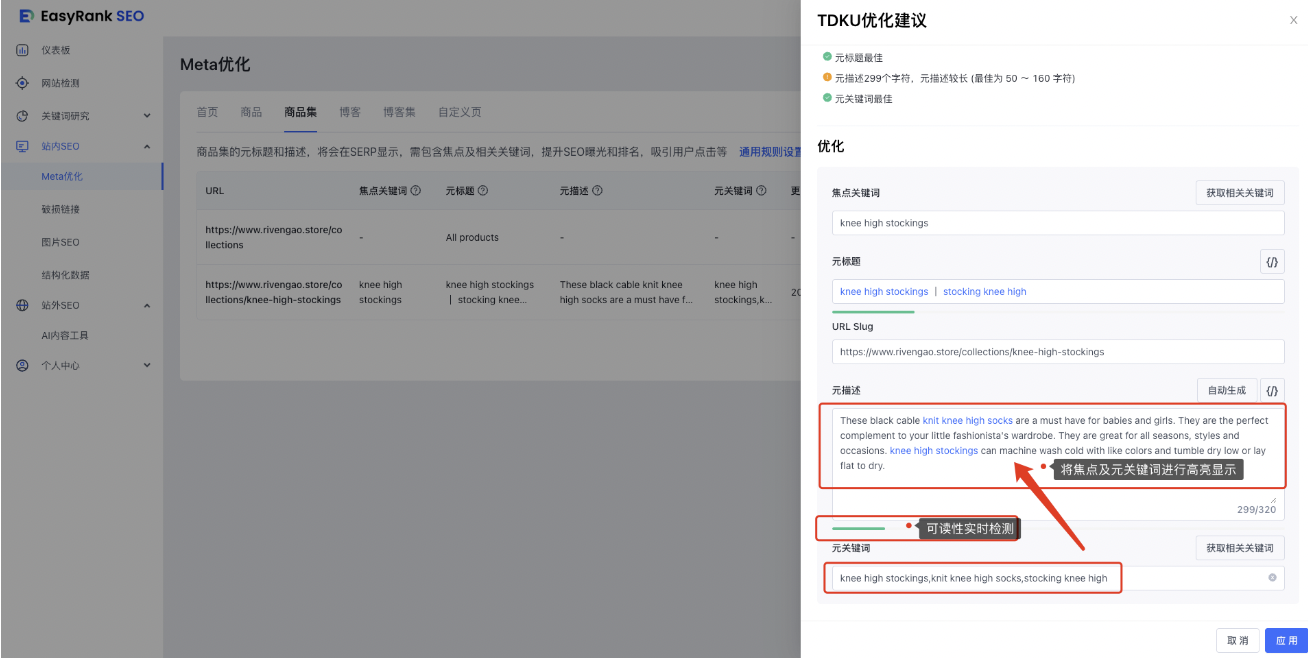This screenshot has height=658, width=1308.
Task: Click the 焦点关键词 column help icon
Action: click(x=416, y=191)
